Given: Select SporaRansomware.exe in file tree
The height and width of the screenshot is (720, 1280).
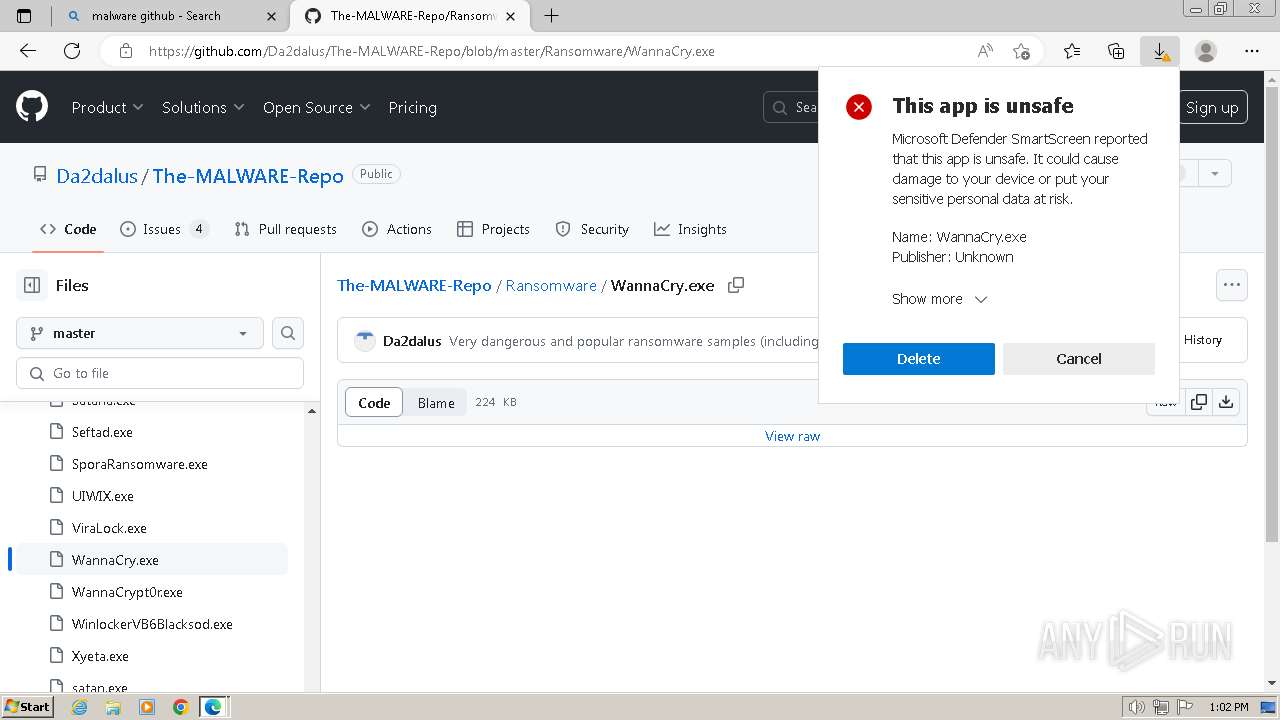Looking at the screenshot, I should tap(140, 464).
